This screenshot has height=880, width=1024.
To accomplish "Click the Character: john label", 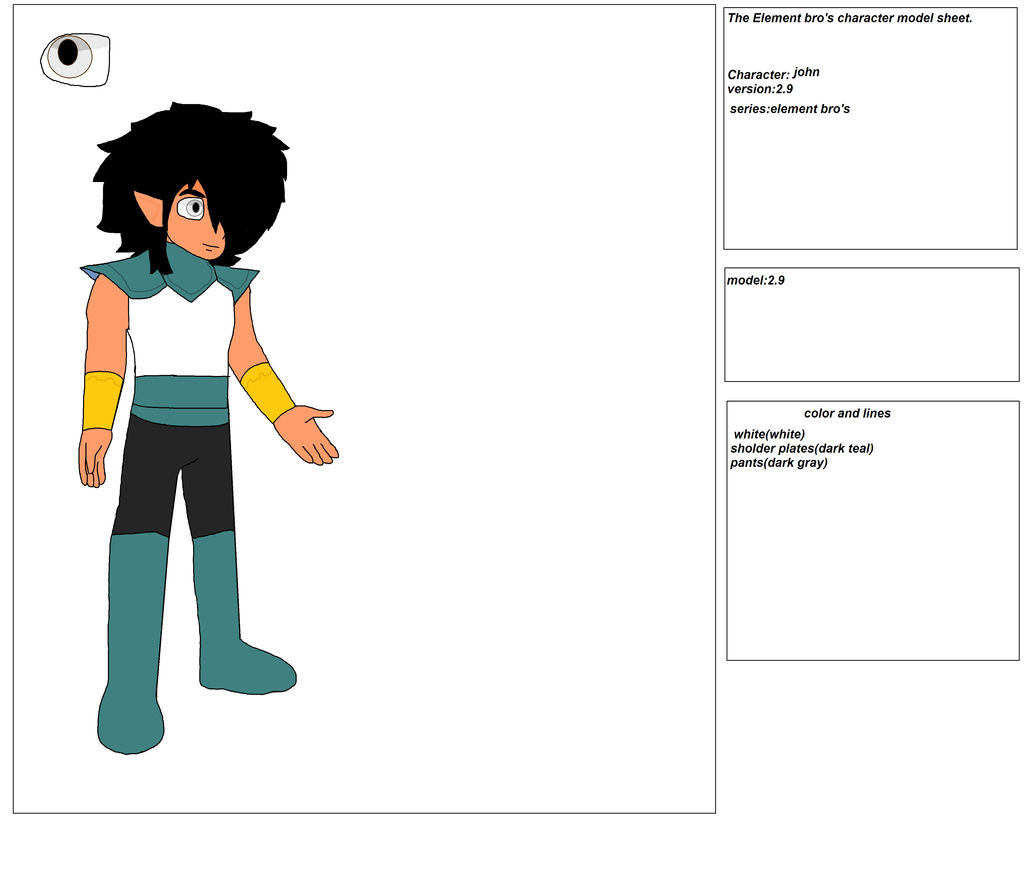I will pos(772,74).
